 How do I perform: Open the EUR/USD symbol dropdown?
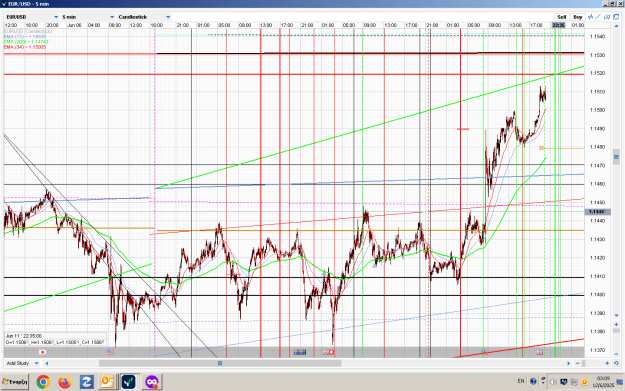(x=32, y=17)
